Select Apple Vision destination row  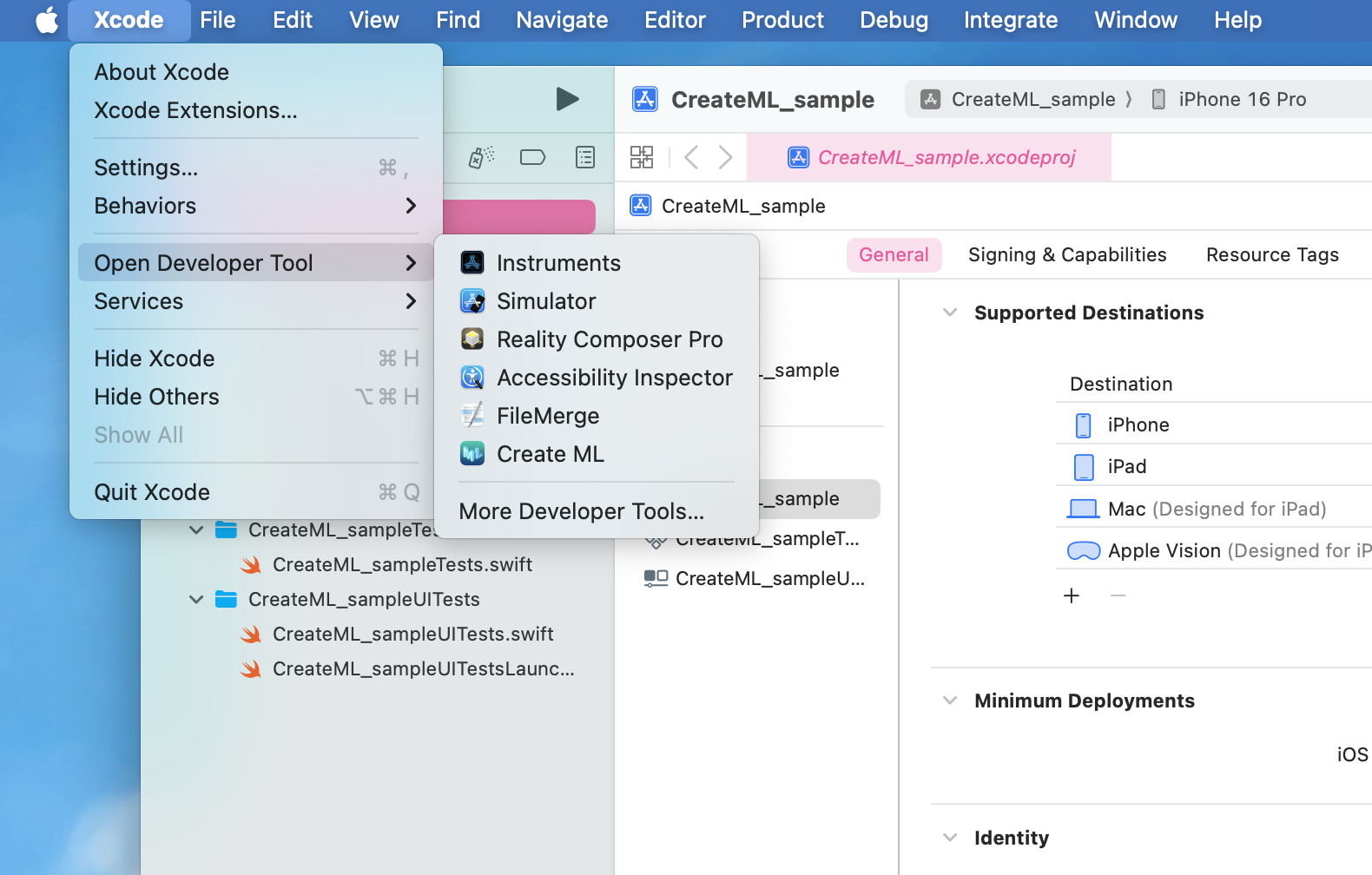coord(1214,550)
